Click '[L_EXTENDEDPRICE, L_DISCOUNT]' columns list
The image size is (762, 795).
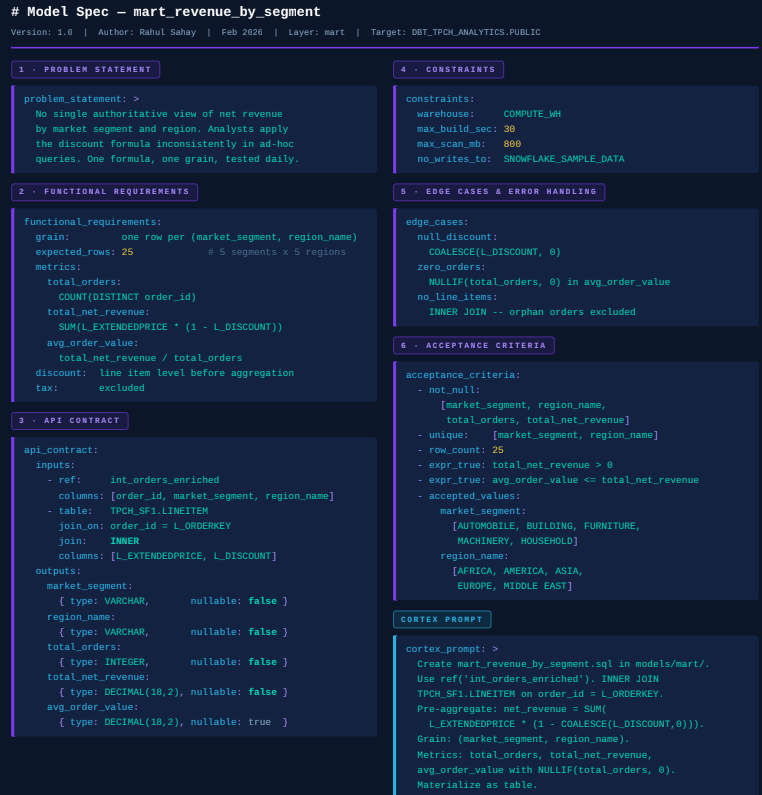pyautogui.click(x=194, y=556)
